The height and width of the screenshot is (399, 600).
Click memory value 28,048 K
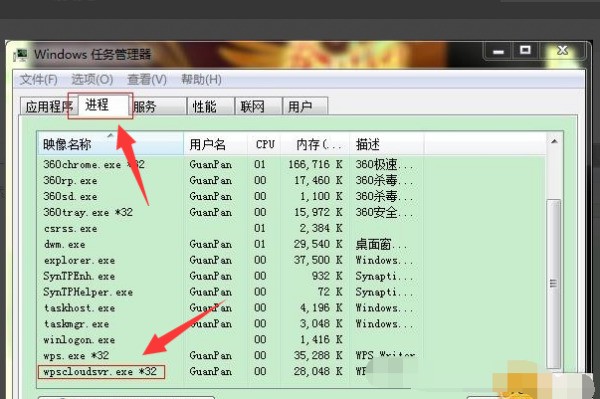coord(318,371)
